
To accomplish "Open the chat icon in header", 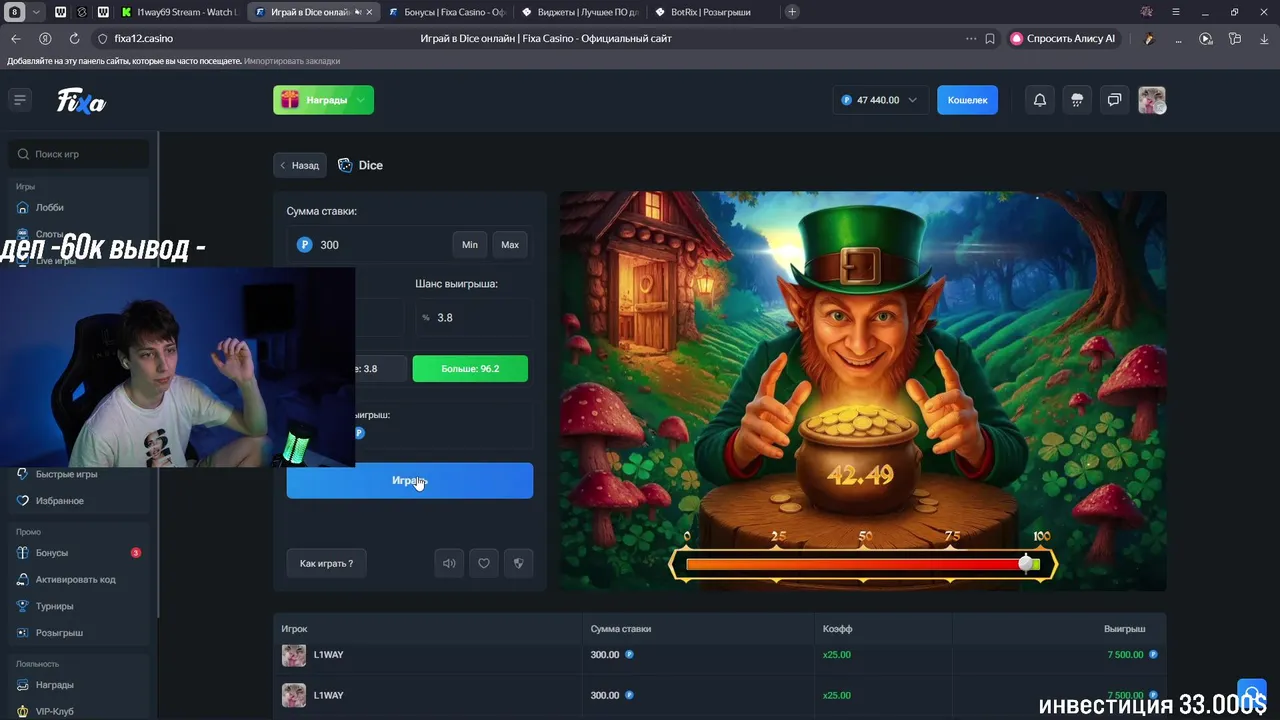I will [1114, 100].
